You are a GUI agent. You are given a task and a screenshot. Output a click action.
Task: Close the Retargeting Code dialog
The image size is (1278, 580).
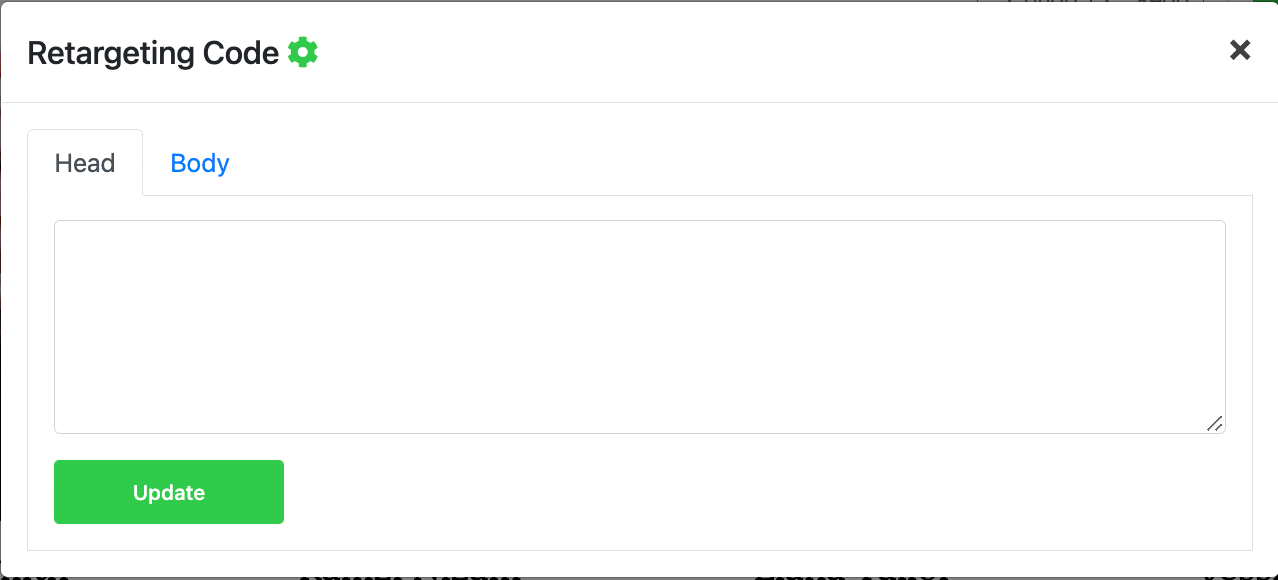1240,50
